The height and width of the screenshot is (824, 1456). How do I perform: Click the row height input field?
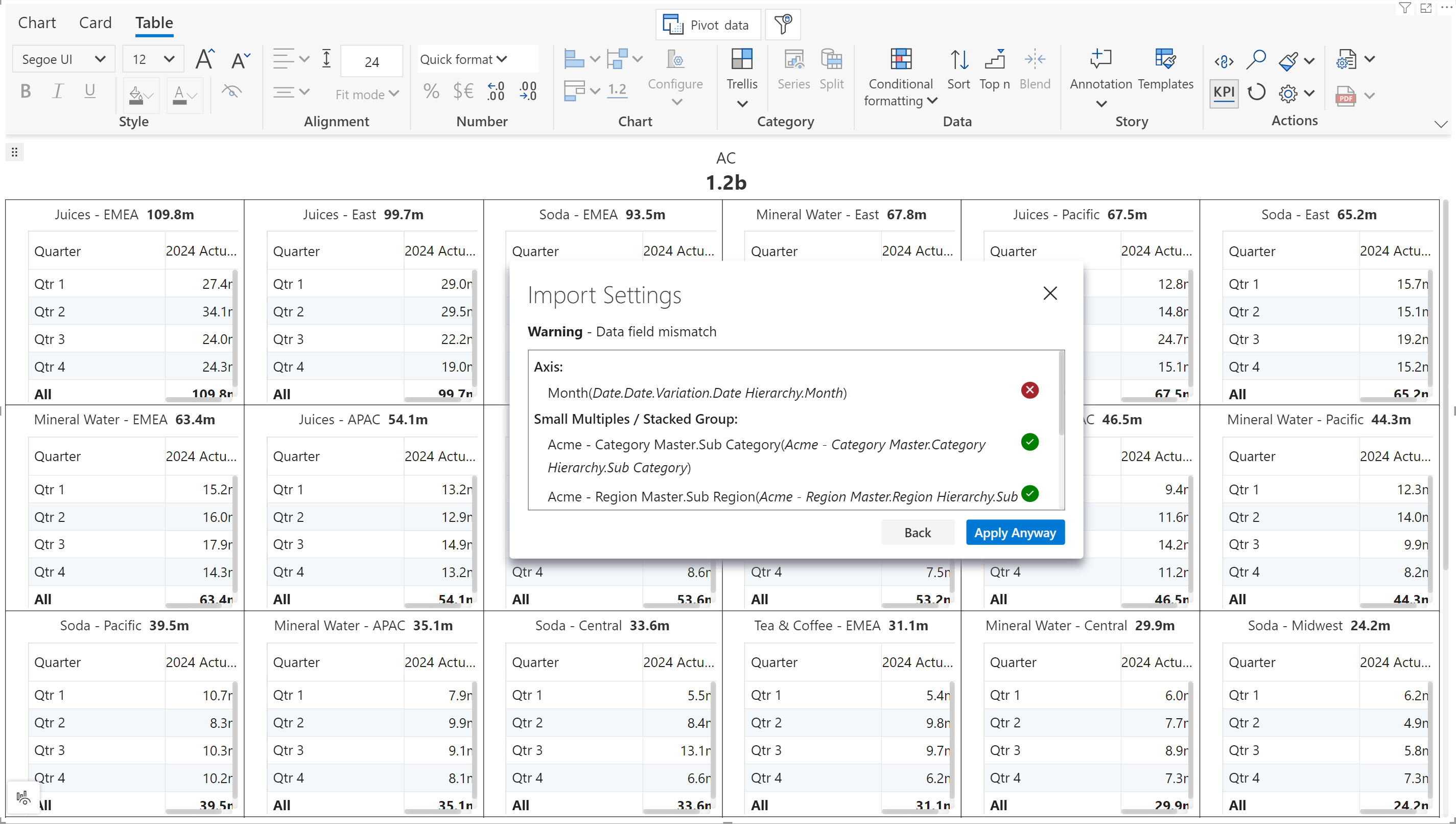point(371,62)
